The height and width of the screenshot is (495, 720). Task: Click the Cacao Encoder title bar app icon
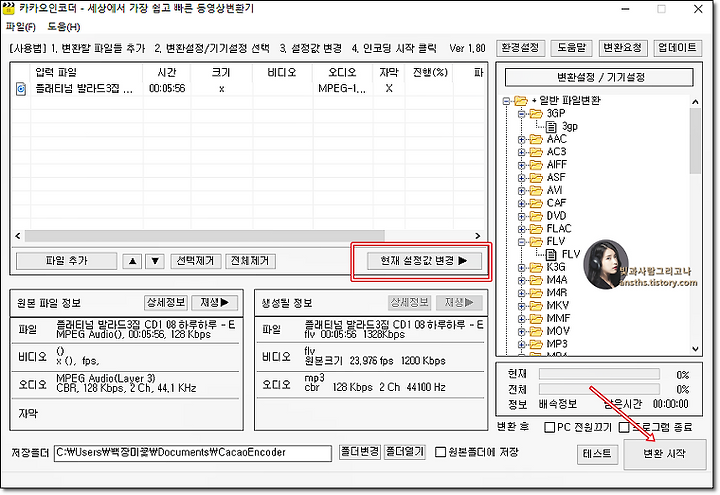click(9, 8)
